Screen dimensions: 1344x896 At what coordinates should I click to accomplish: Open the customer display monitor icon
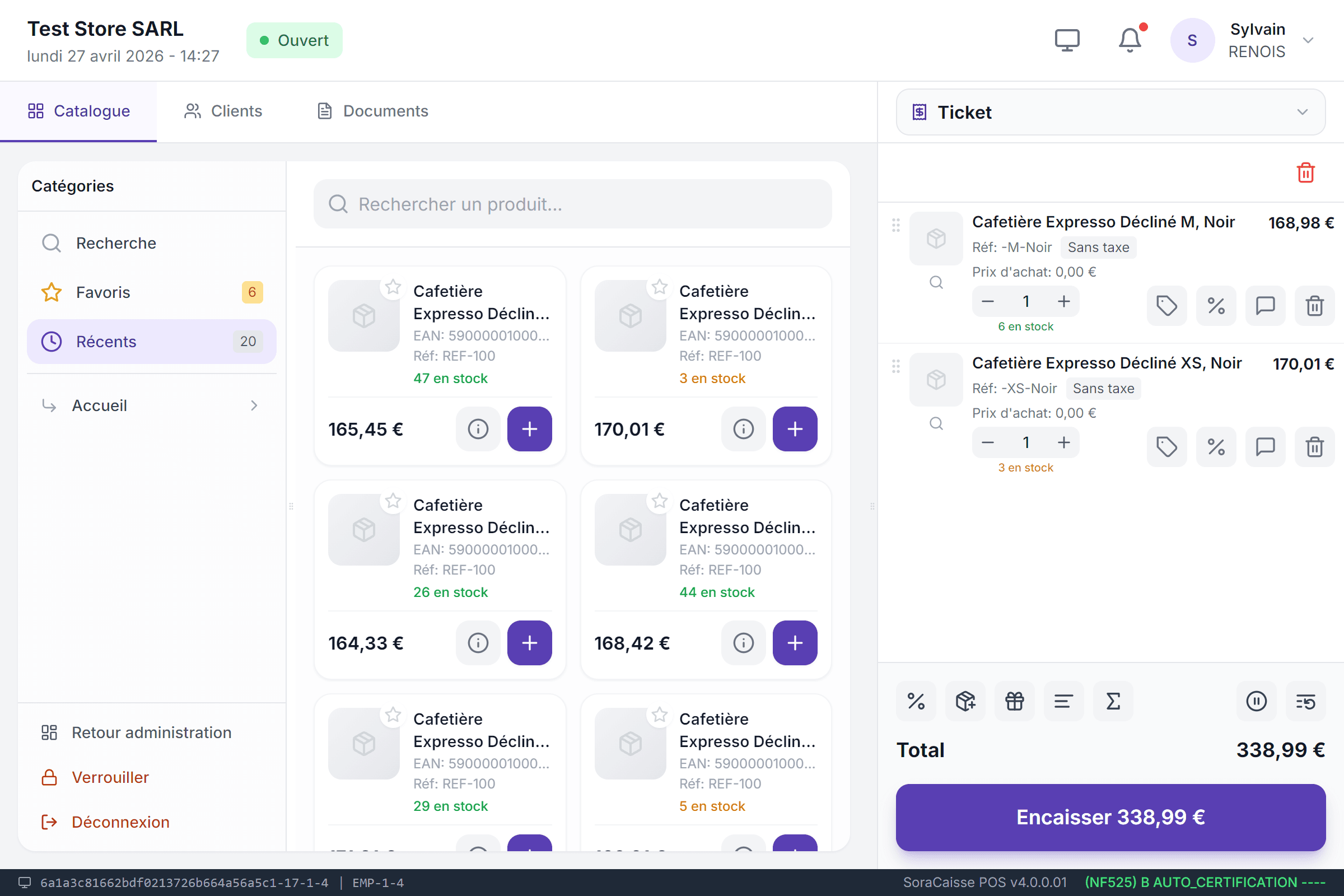tap(1067, 40)
